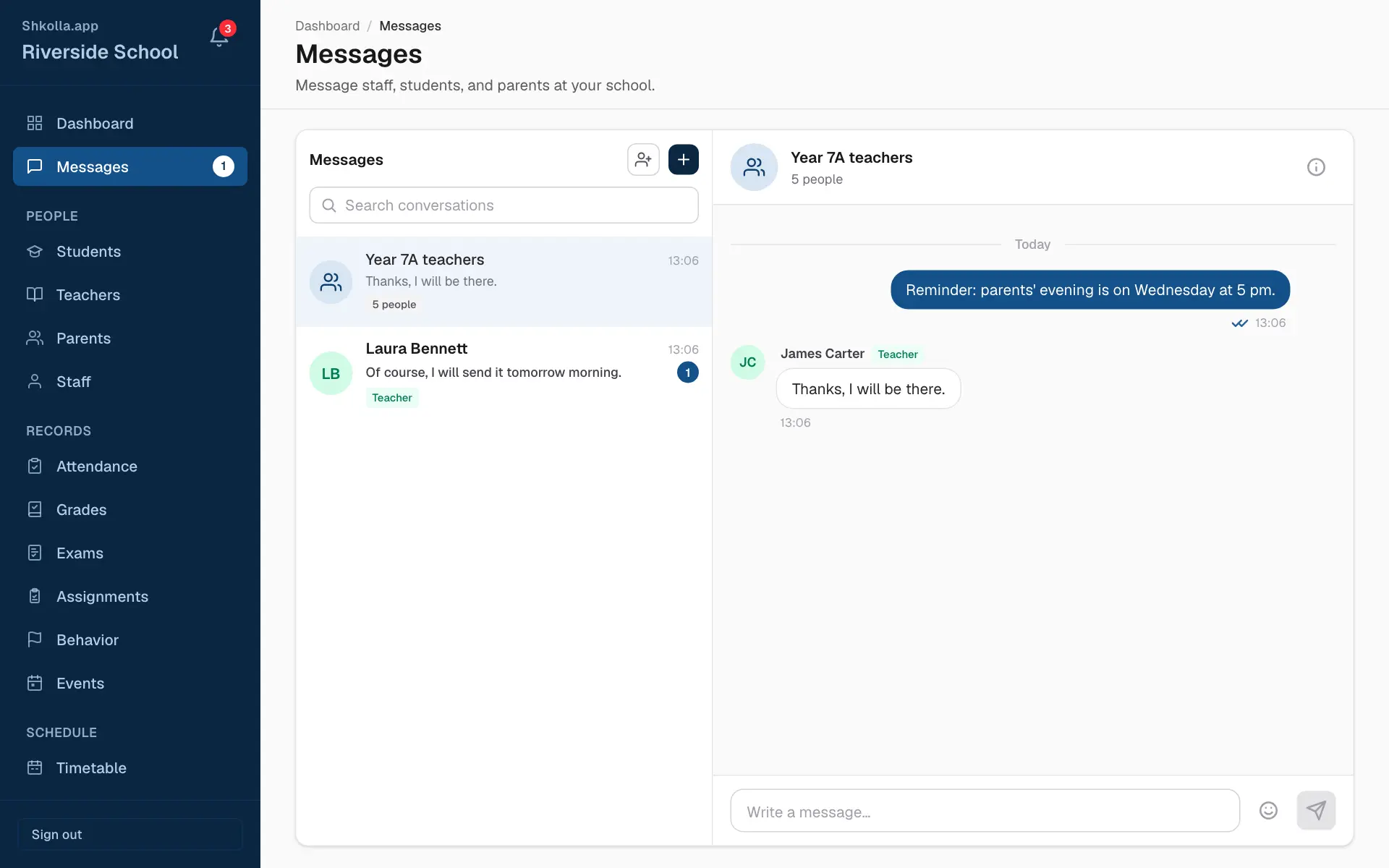1389x868 pixels.
Task: Click the Sign out button
Action: point(130,834)
